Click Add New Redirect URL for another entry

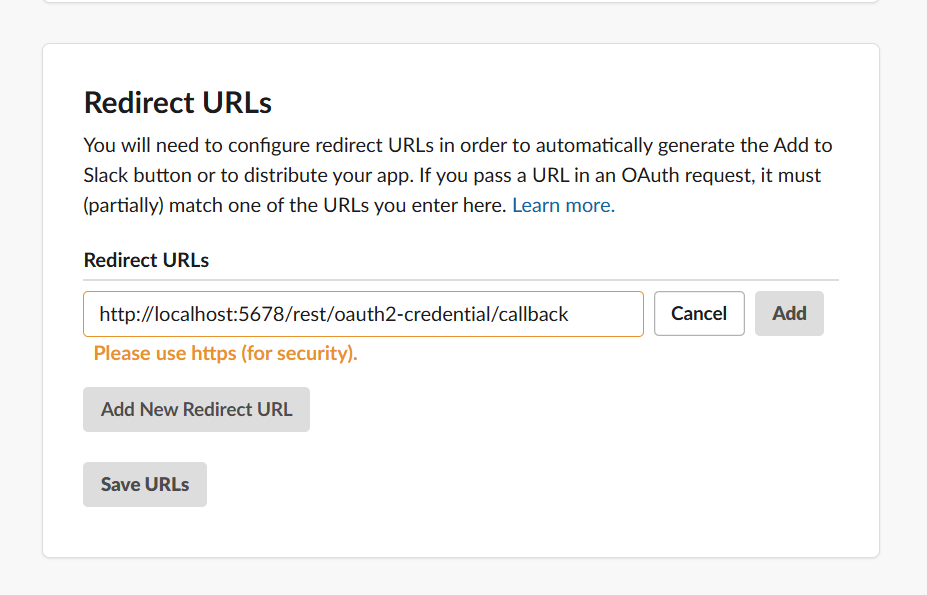pos(196,409)
